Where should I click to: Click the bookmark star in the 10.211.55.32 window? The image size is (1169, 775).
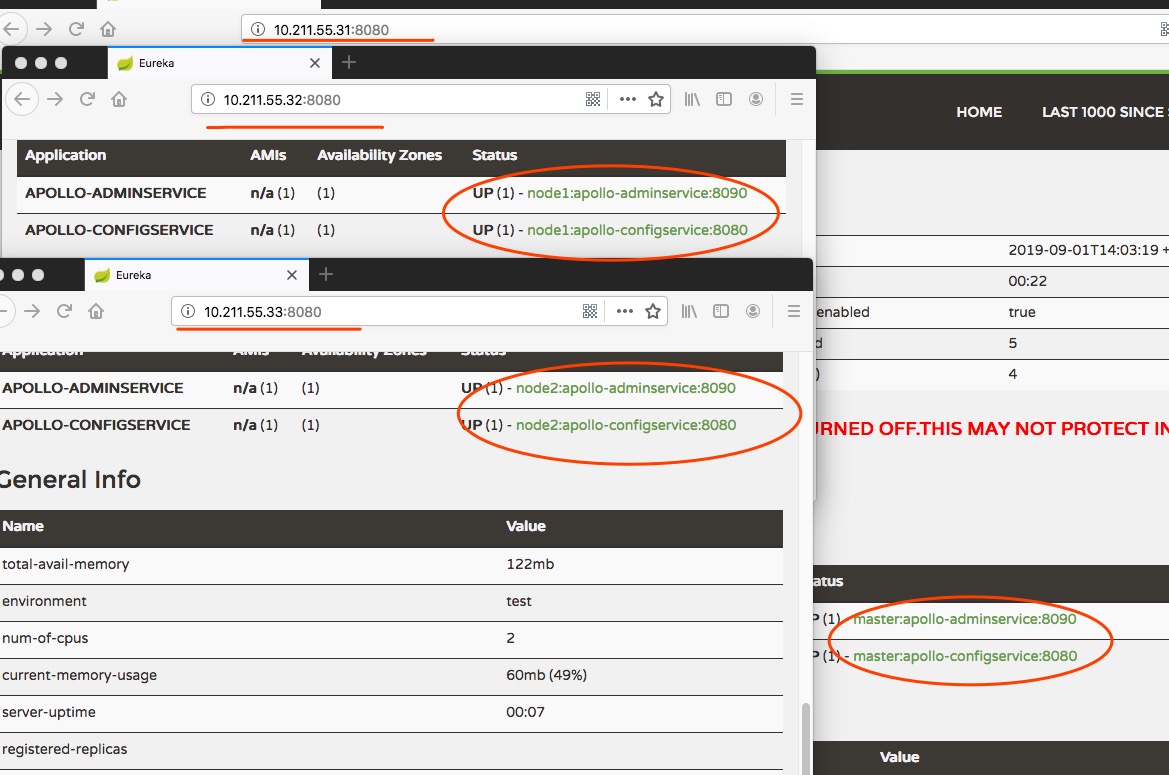click(656, 99)
